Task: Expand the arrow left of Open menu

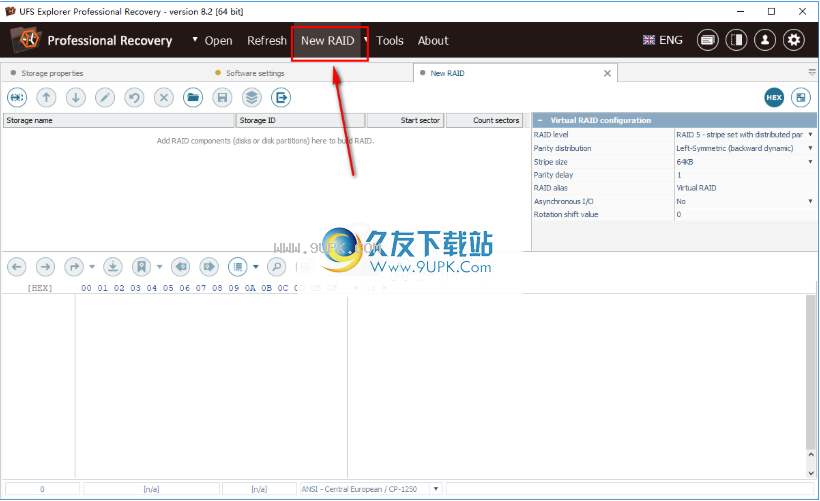Action: click(195, 39)
